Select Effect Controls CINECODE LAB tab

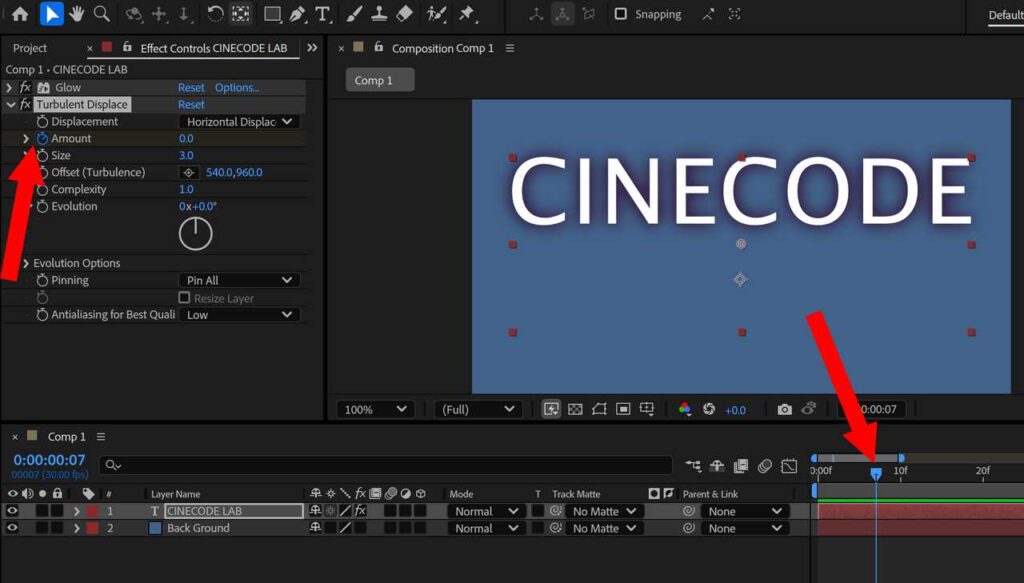[x=214, y=48]
